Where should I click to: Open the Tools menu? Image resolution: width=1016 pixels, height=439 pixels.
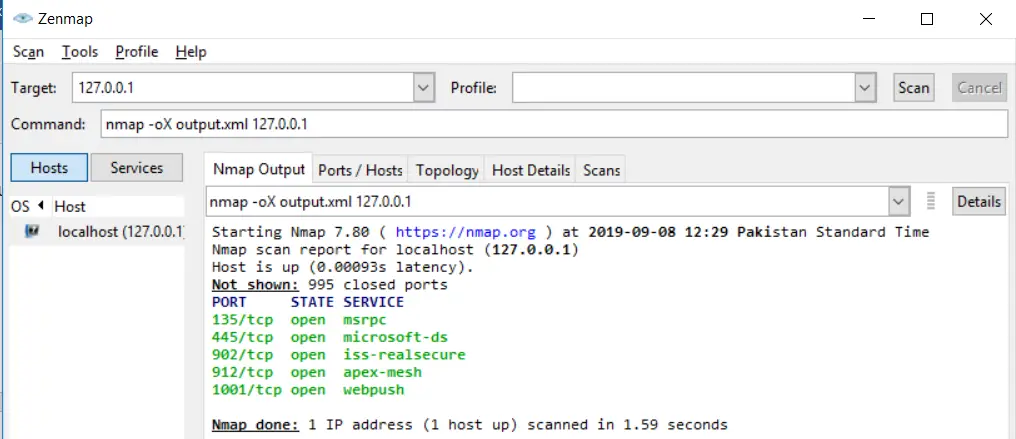(80, 52)
